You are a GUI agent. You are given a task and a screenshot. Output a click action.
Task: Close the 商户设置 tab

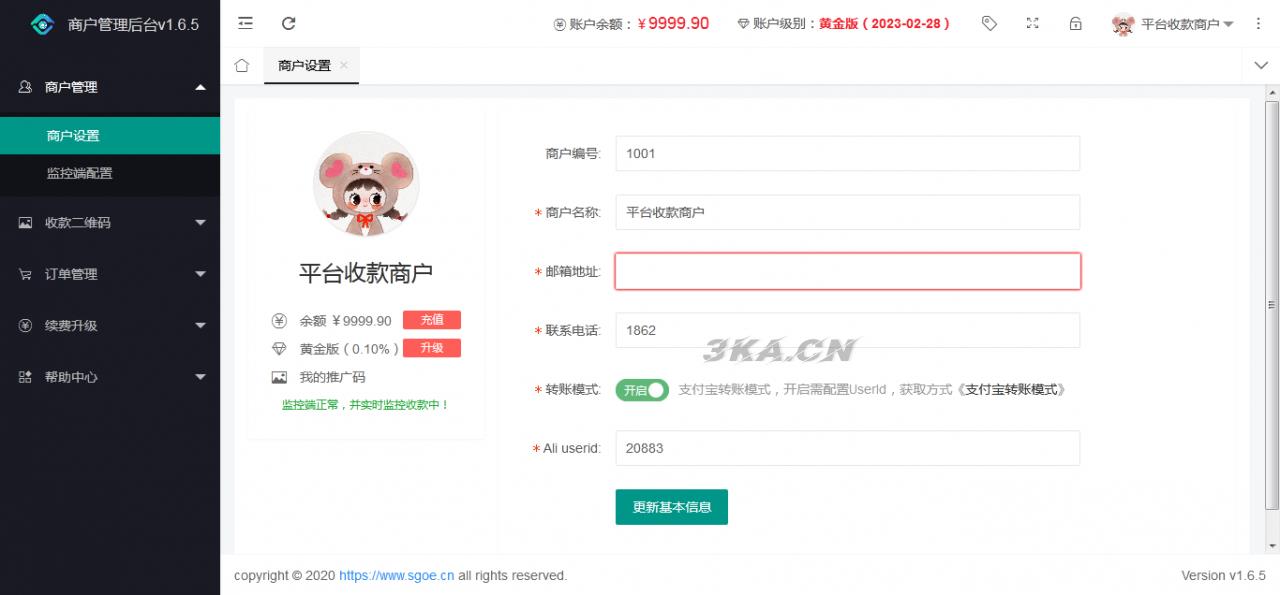click(343, 65)
